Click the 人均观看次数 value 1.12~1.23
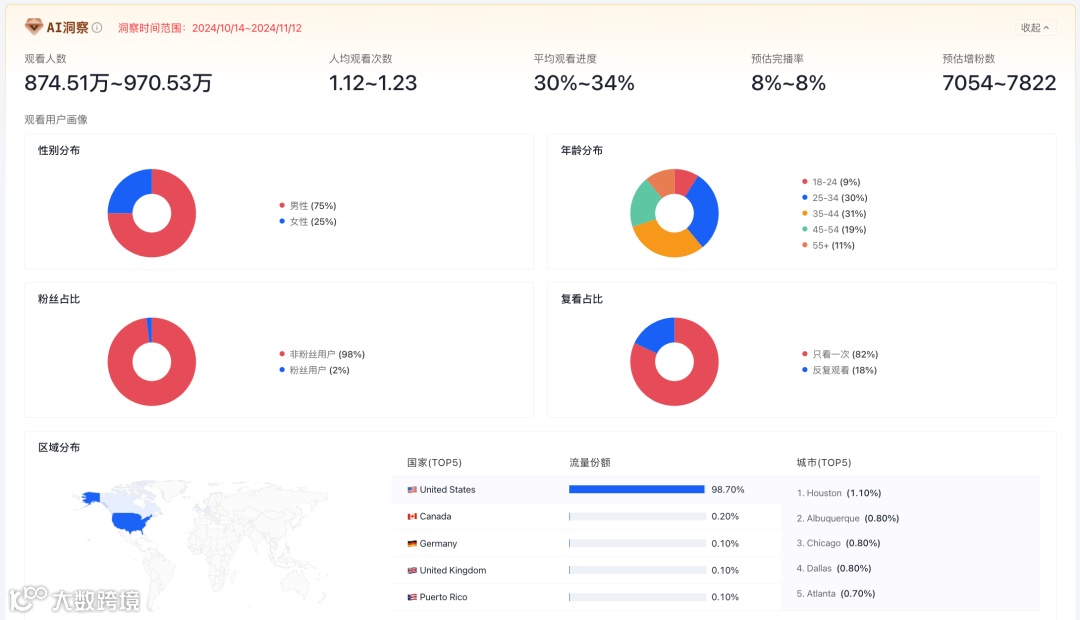Viewport: 1080px width, 620px height. pos(373,83)
